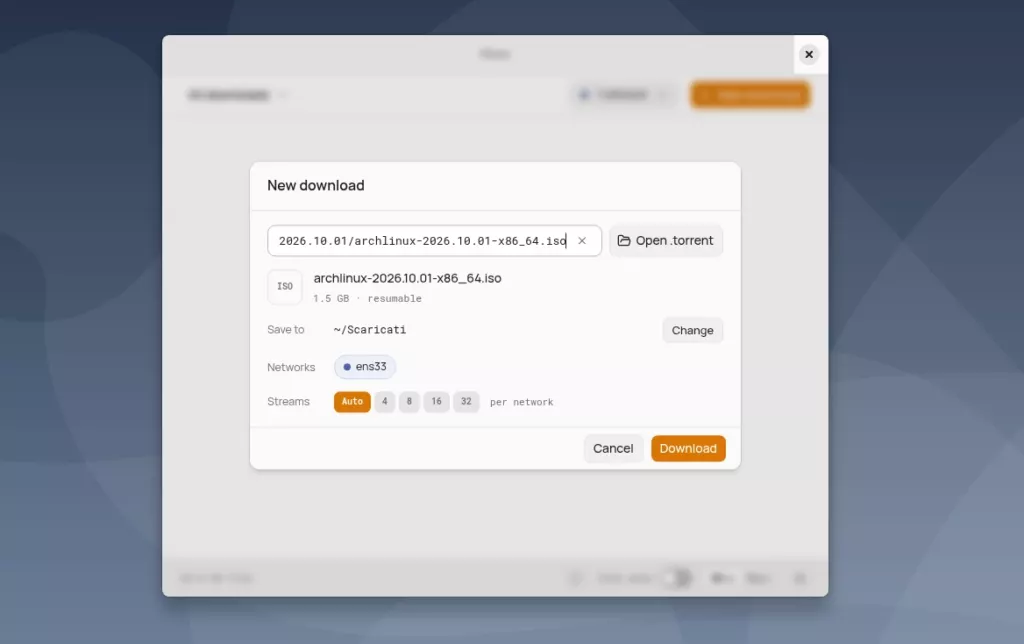Image resolution: width=1024 pixels, height=644 pixels.
Task: Toggle the blurred switch in the bottom status bar
Action: click(677, 578)
